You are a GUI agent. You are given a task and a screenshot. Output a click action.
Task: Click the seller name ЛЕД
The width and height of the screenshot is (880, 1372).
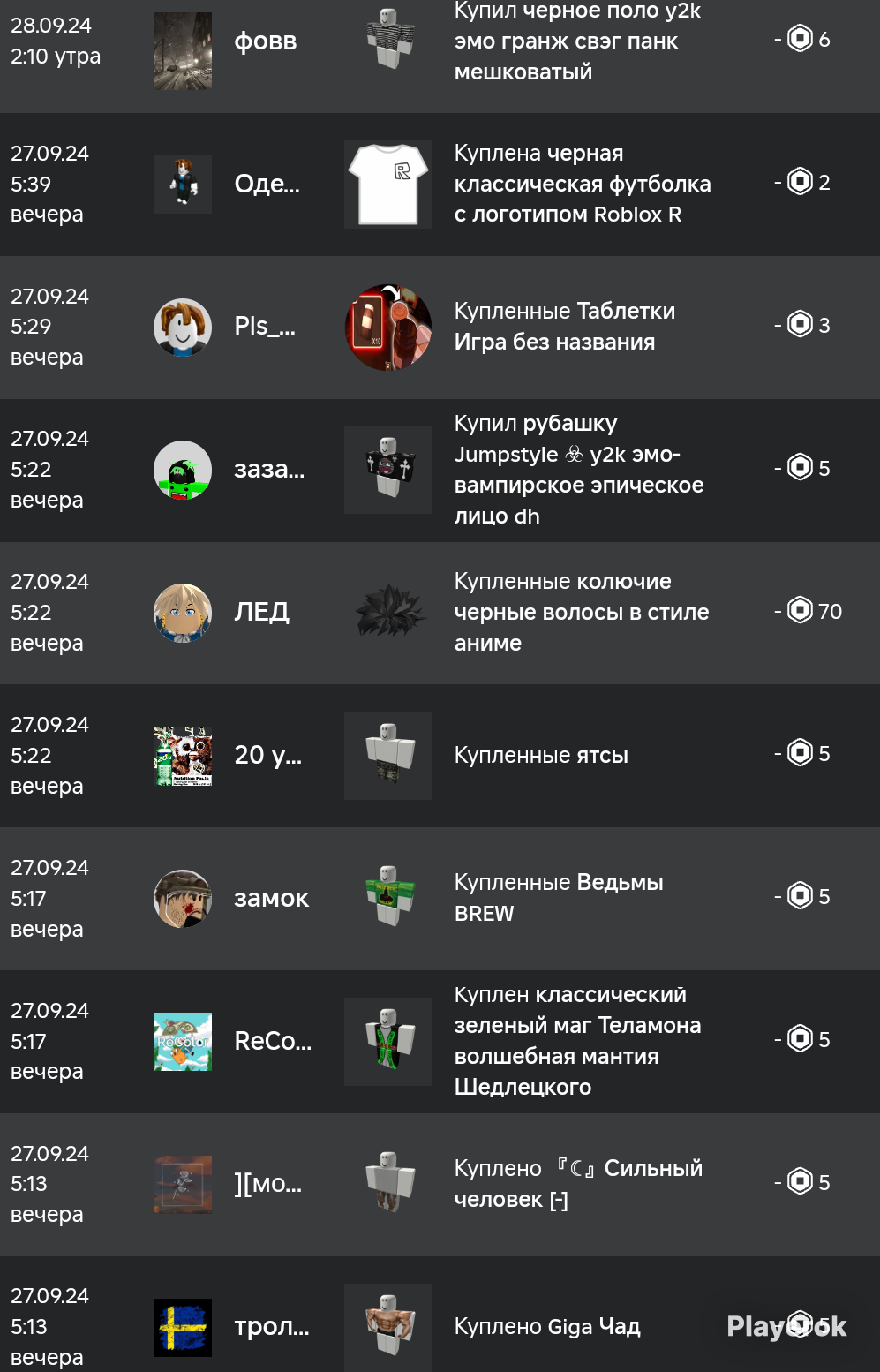point(261,612)
